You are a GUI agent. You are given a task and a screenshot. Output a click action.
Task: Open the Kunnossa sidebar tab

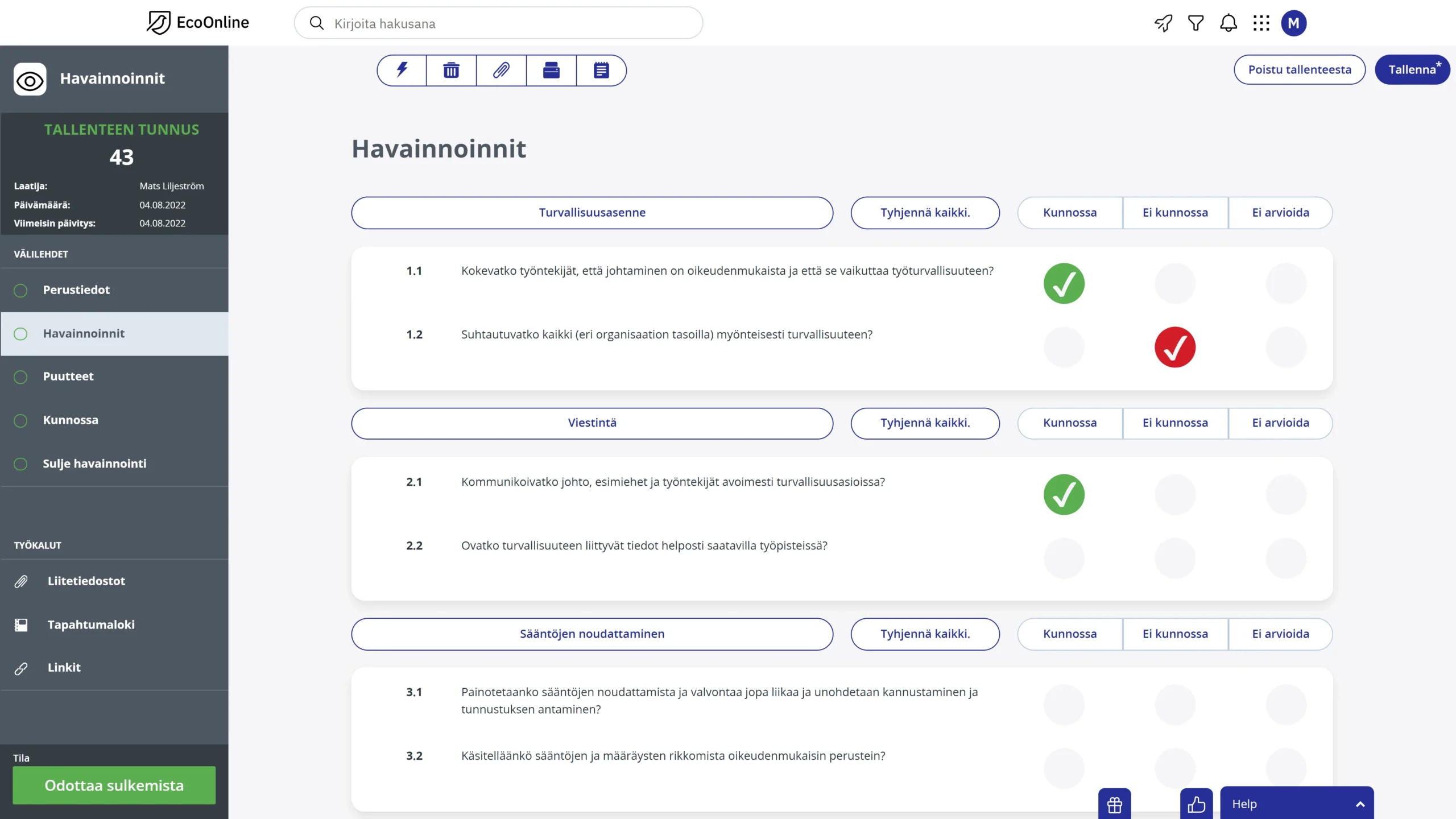click(x=114, y=420)
